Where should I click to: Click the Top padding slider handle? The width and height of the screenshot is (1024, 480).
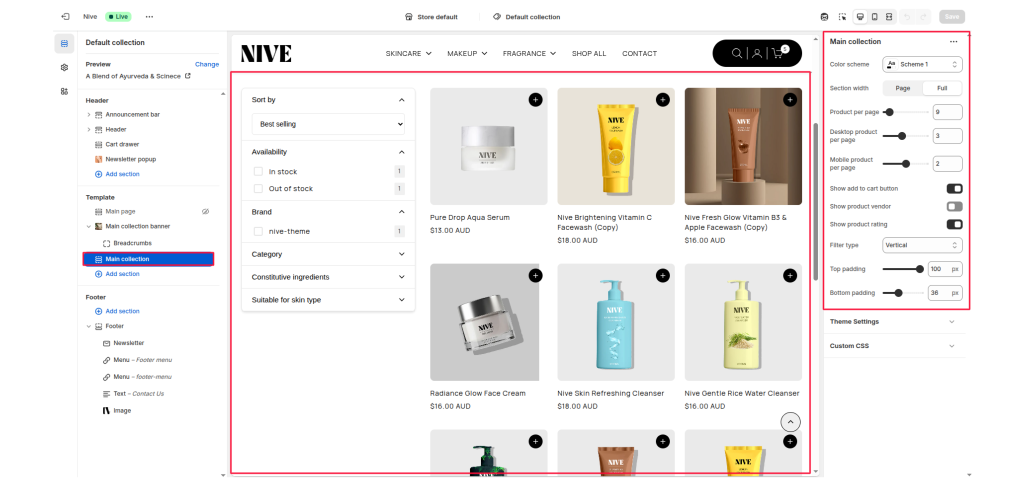point(919,269)
